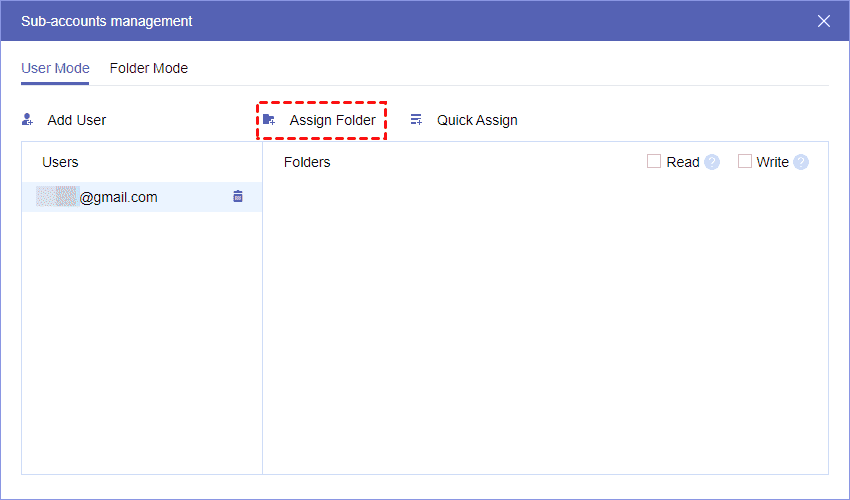This screenshot has width=850, height=500.
Task: Open the help tooltip beside Read
Action: pos(712,162)
